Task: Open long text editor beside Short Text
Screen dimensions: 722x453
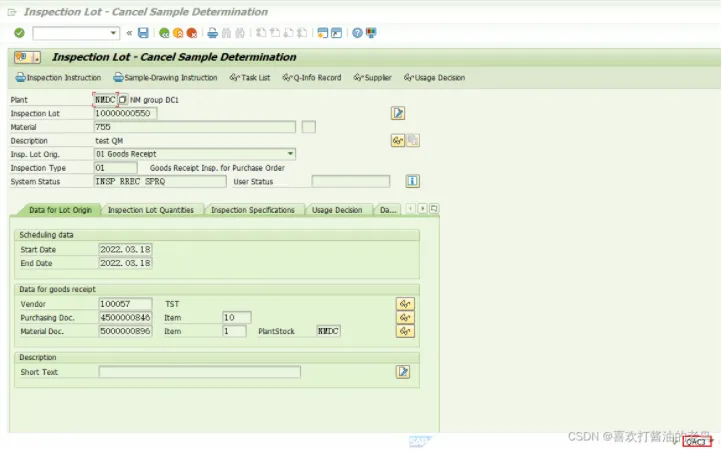Action: 403,372
